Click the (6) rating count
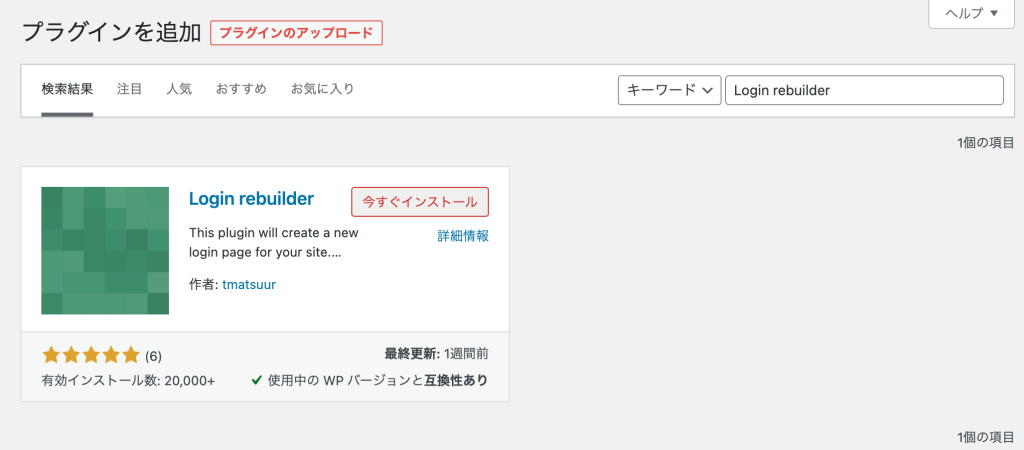This screenshot has height=450, width=1024. pyautogui.click(x=153, y=357)
